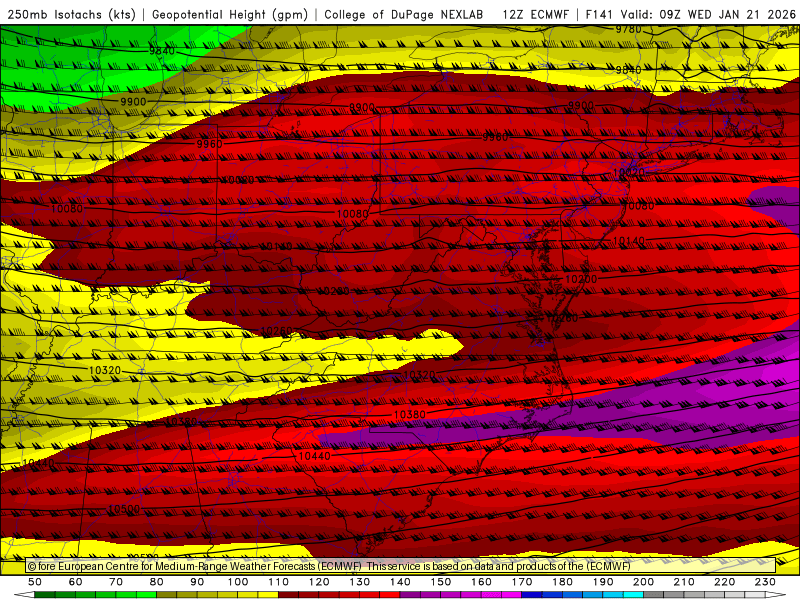The width and height of the screenshot is (800, 600).
Task: Click the '70' value on the color scale
Action: click(116, 582)
